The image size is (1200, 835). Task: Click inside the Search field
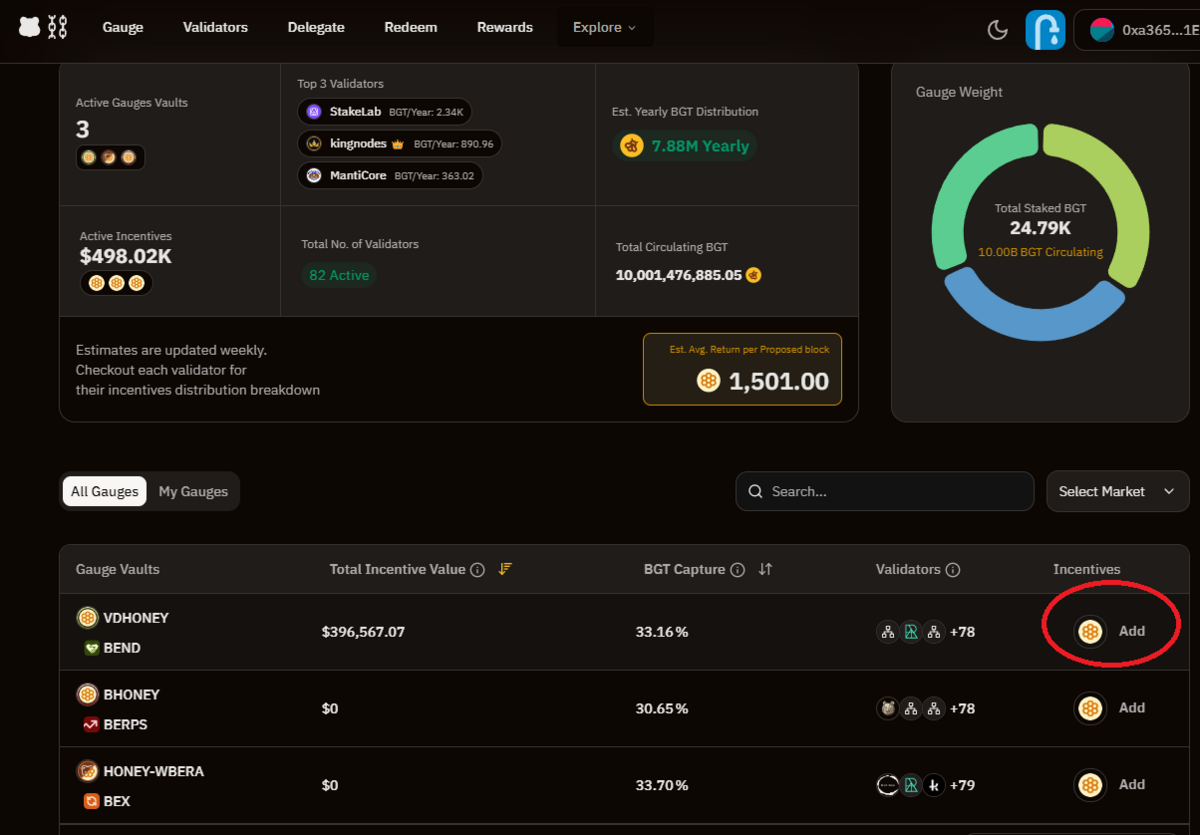click(884, 491)
